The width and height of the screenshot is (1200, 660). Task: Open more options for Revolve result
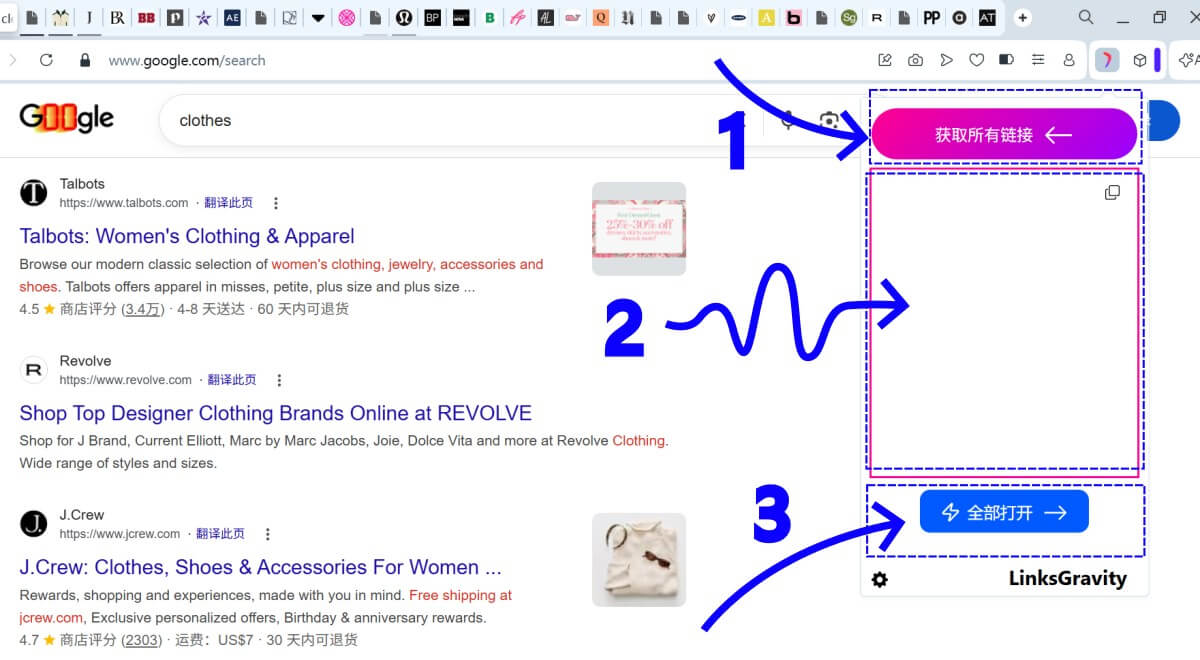[x=279, y=380]
